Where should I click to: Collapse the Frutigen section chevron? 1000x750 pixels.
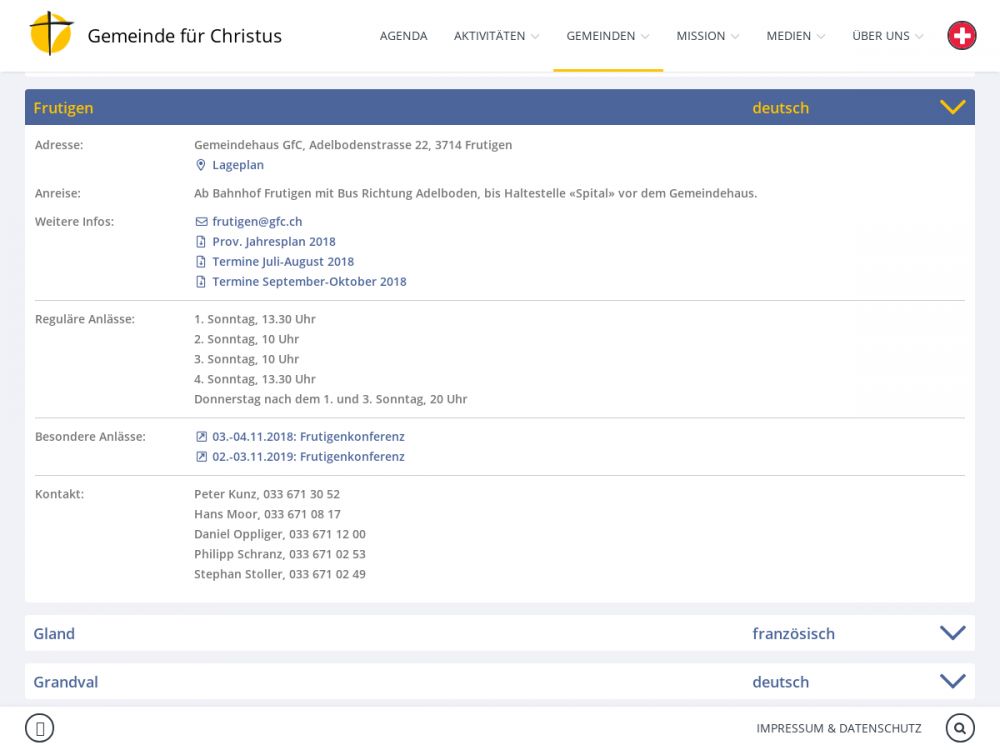[x=952, y=107]
